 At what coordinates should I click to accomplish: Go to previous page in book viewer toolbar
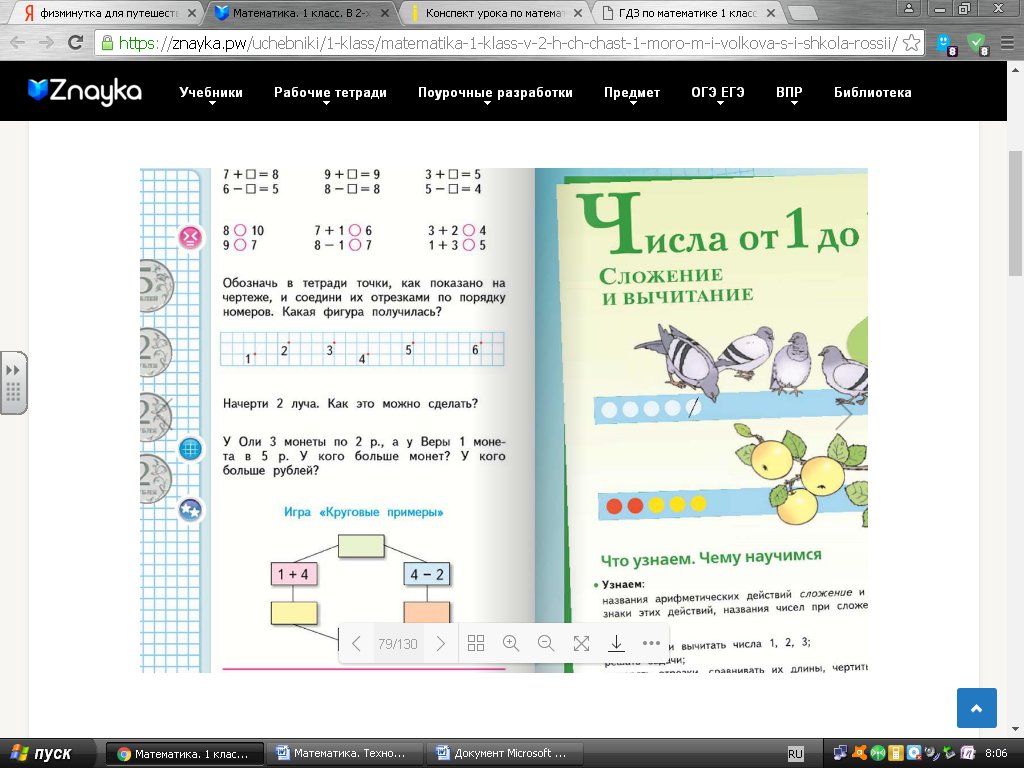[356, 644]
